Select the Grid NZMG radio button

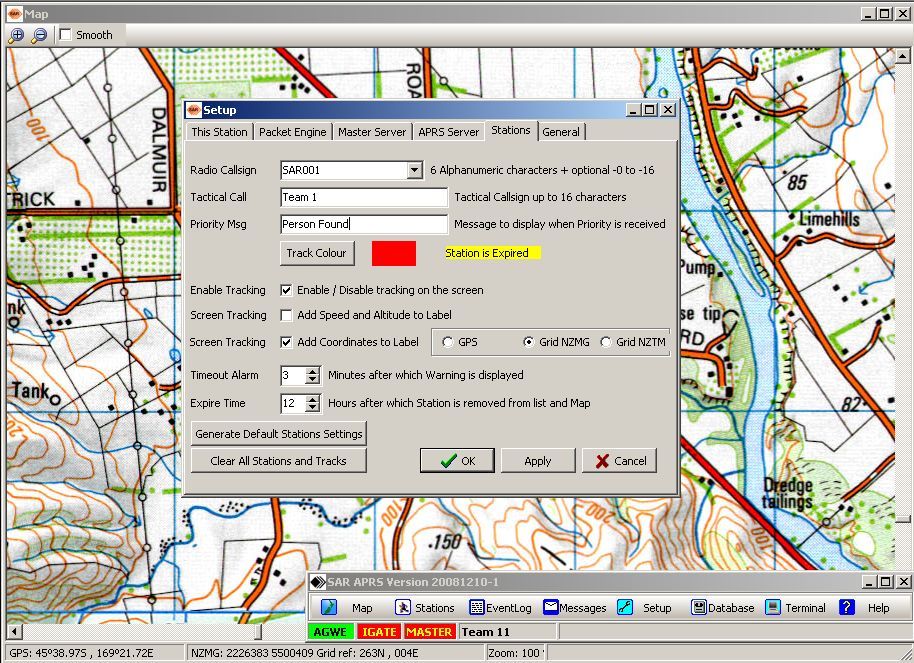pos(528,342)
